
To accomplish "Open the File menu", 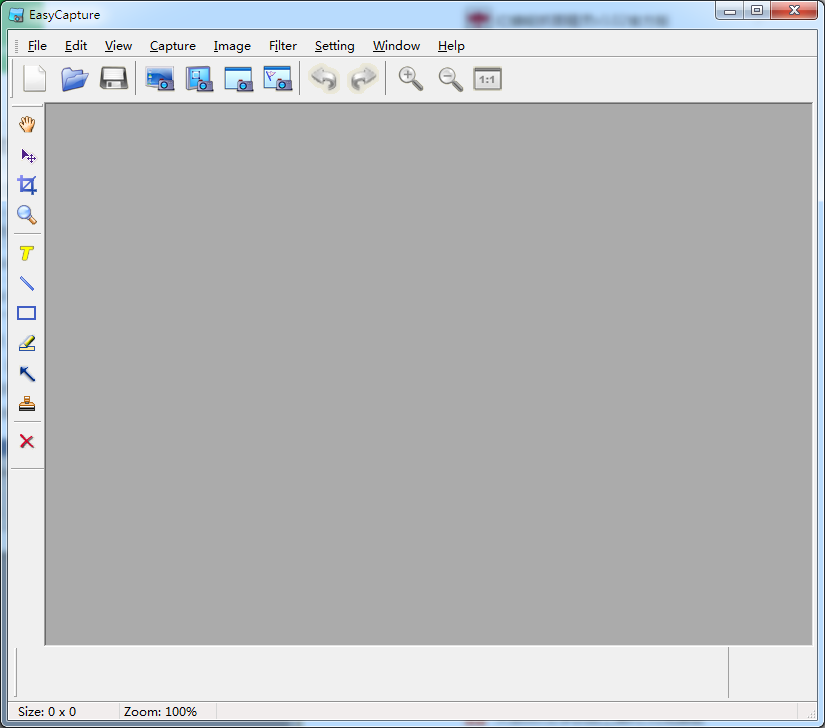I will point(37,46).
